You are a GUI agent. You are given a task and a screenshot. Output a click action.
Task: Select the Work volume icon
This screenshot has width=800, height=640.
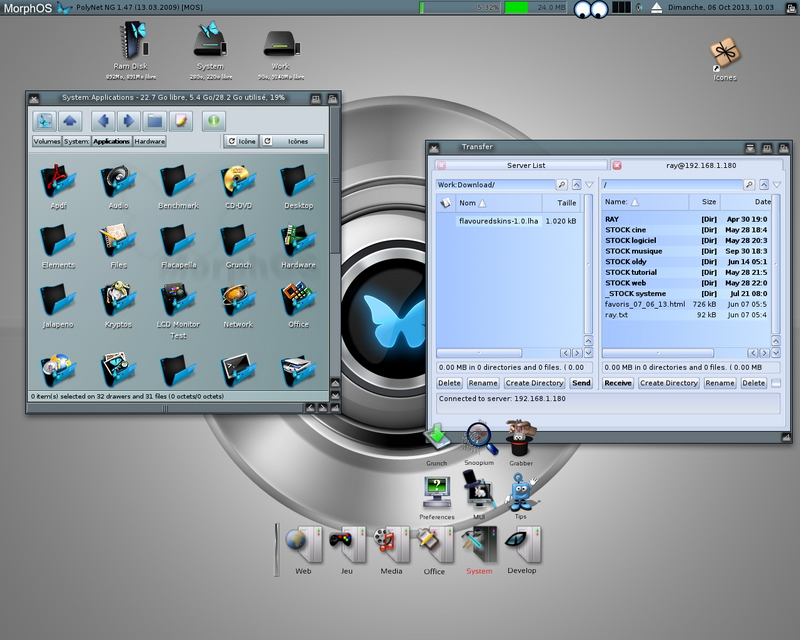pyautogui.click(x=281, y=45)
